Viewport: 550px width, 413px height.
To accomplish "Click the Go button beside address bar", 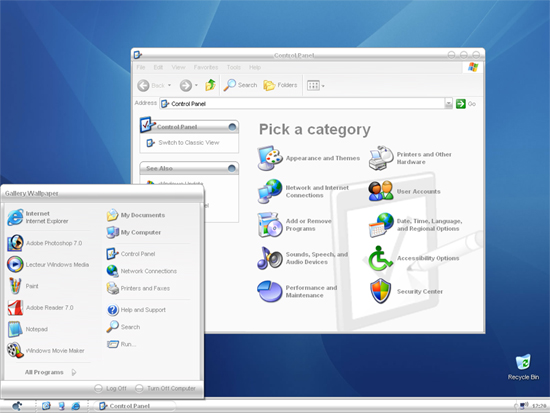I will [466, 104].
